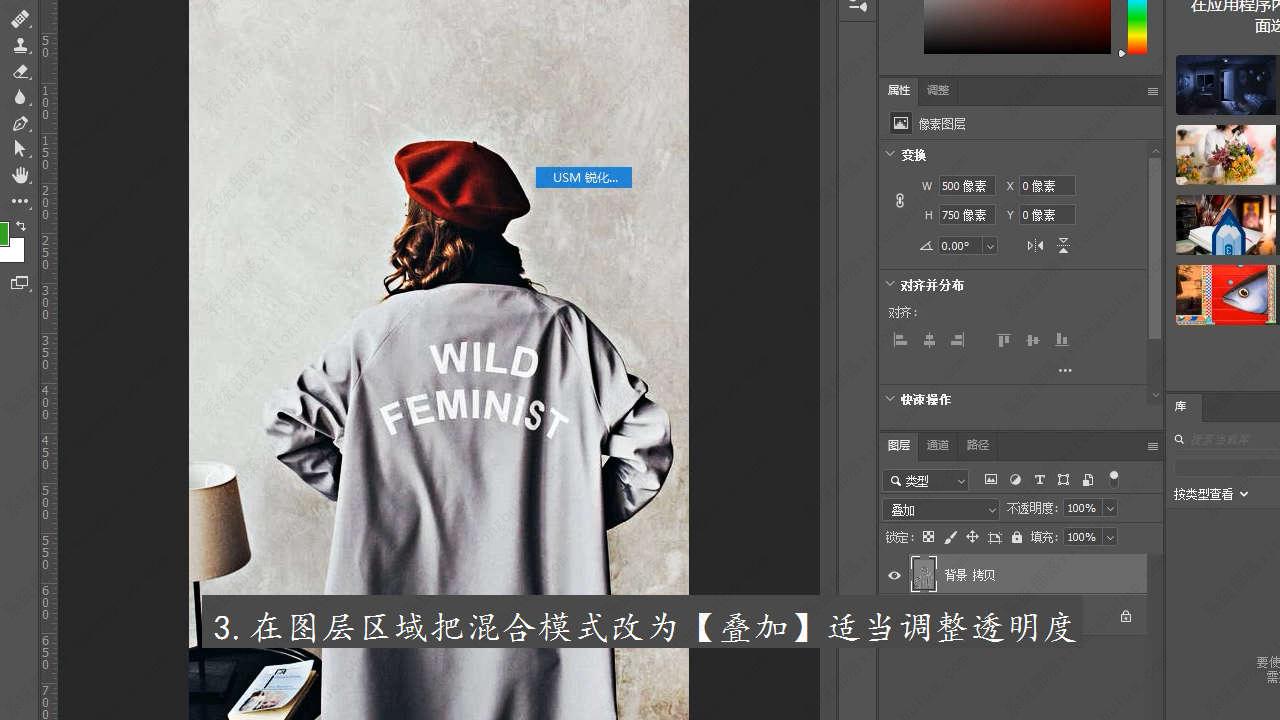Click the W width input field
The height and width of the screenshot is (720, 1280).
[x=966, y=186]
